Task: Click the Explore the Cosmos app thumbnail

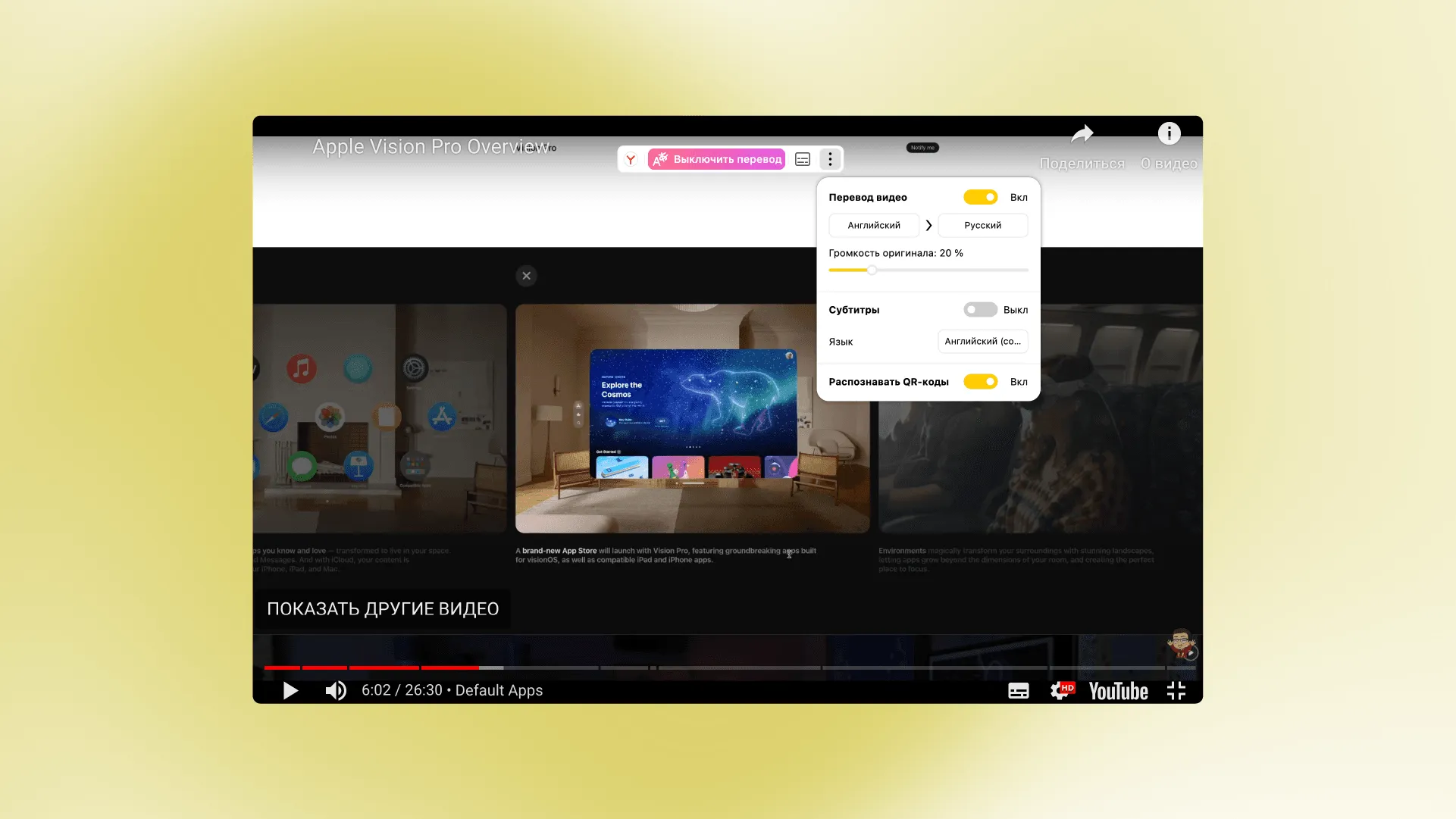Action: pyautogui.click(x=693, y=414)
